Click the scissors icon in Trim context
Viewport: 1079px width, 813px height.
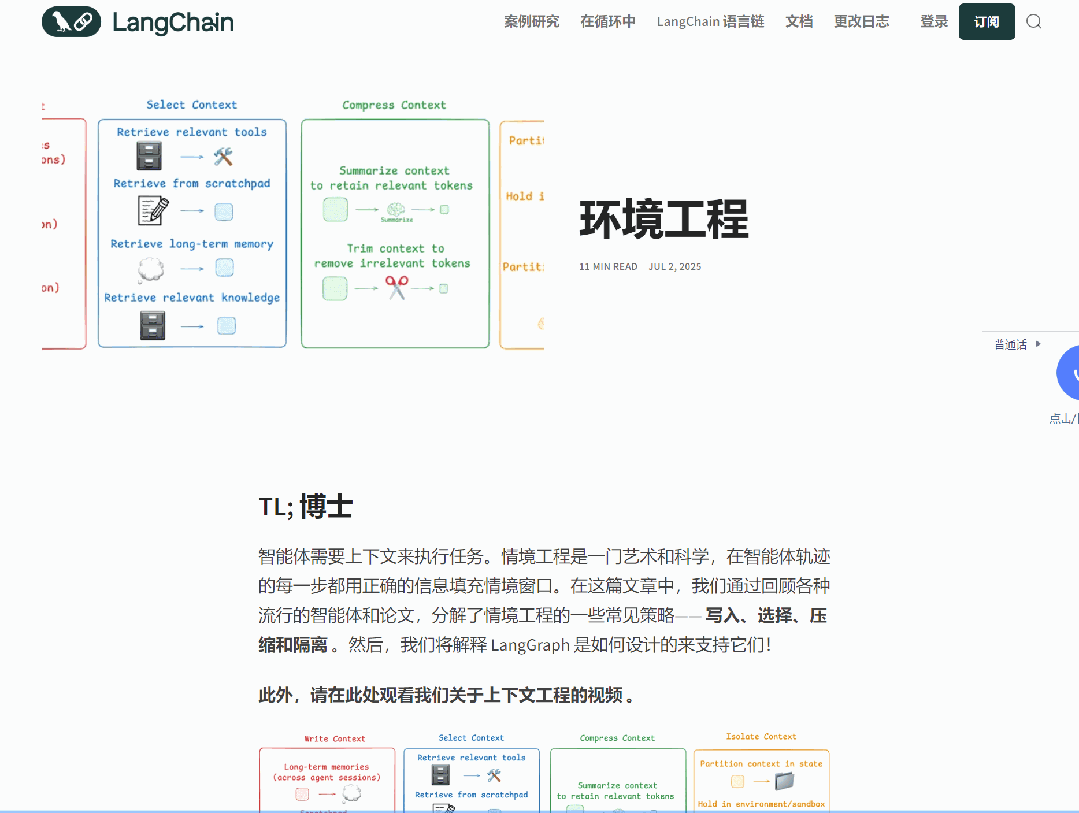[x=396, y=287]
